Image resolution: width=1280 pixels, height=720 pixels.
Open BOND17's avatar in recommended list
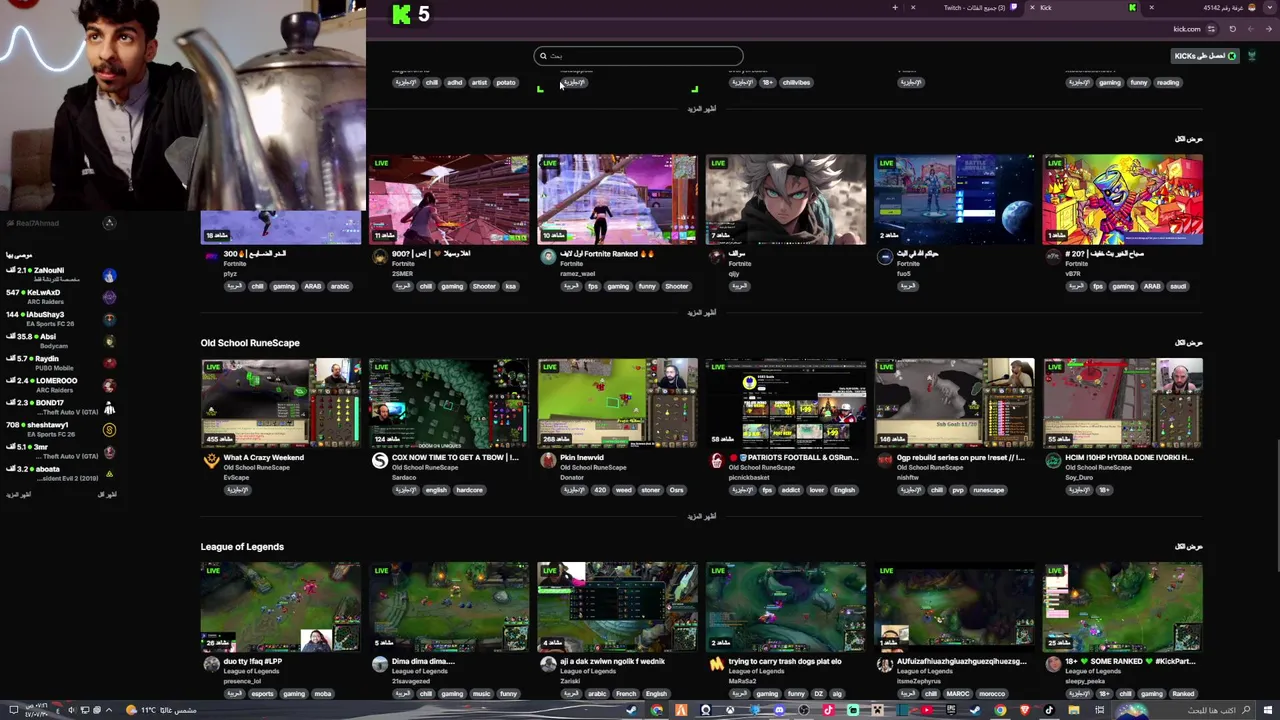coord(109,407)
